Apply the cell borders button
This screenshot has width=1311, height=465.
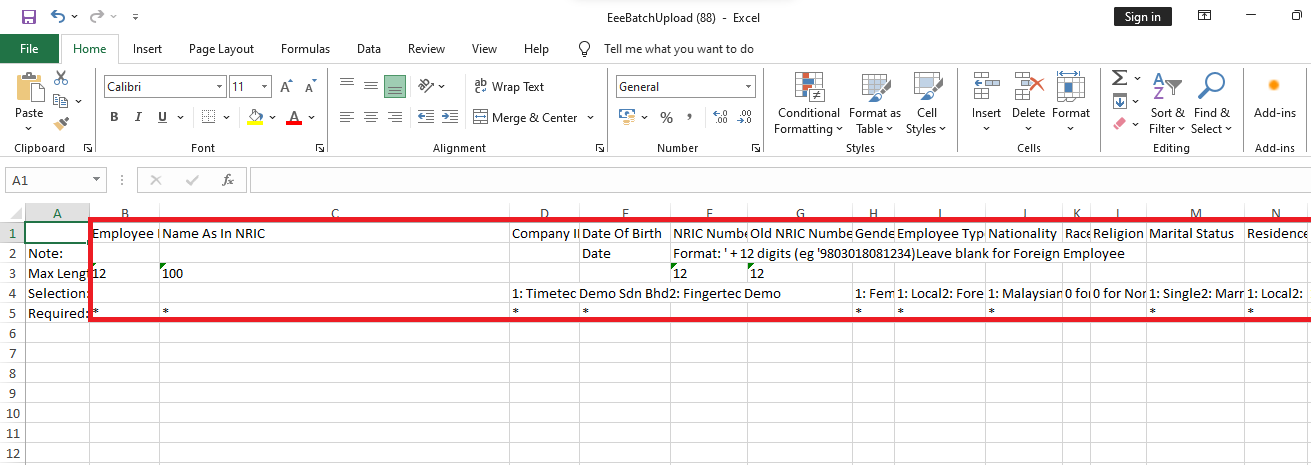pos(208,117)
